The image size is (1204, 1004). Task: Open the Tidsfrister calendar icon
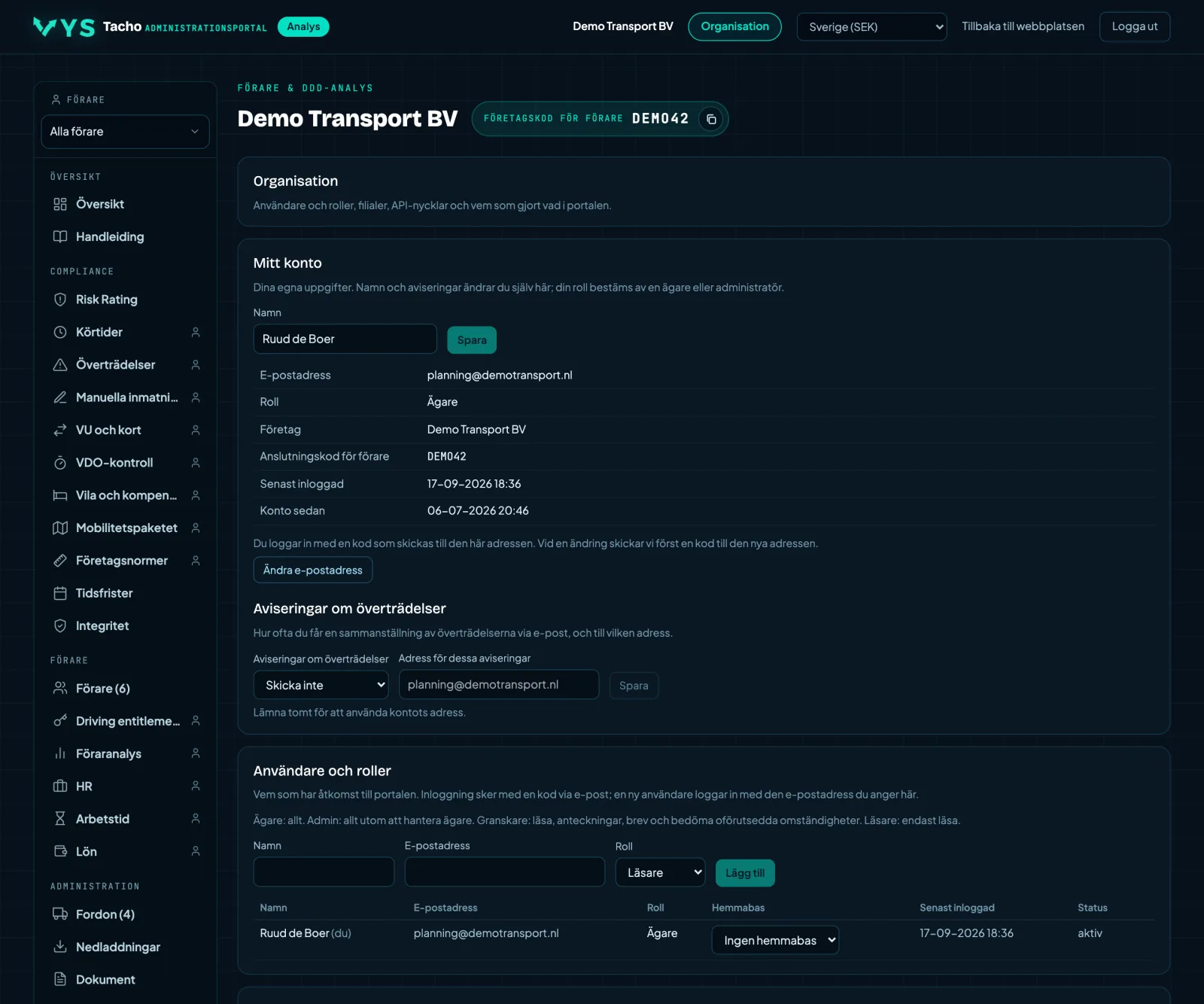tap(60, 593)
